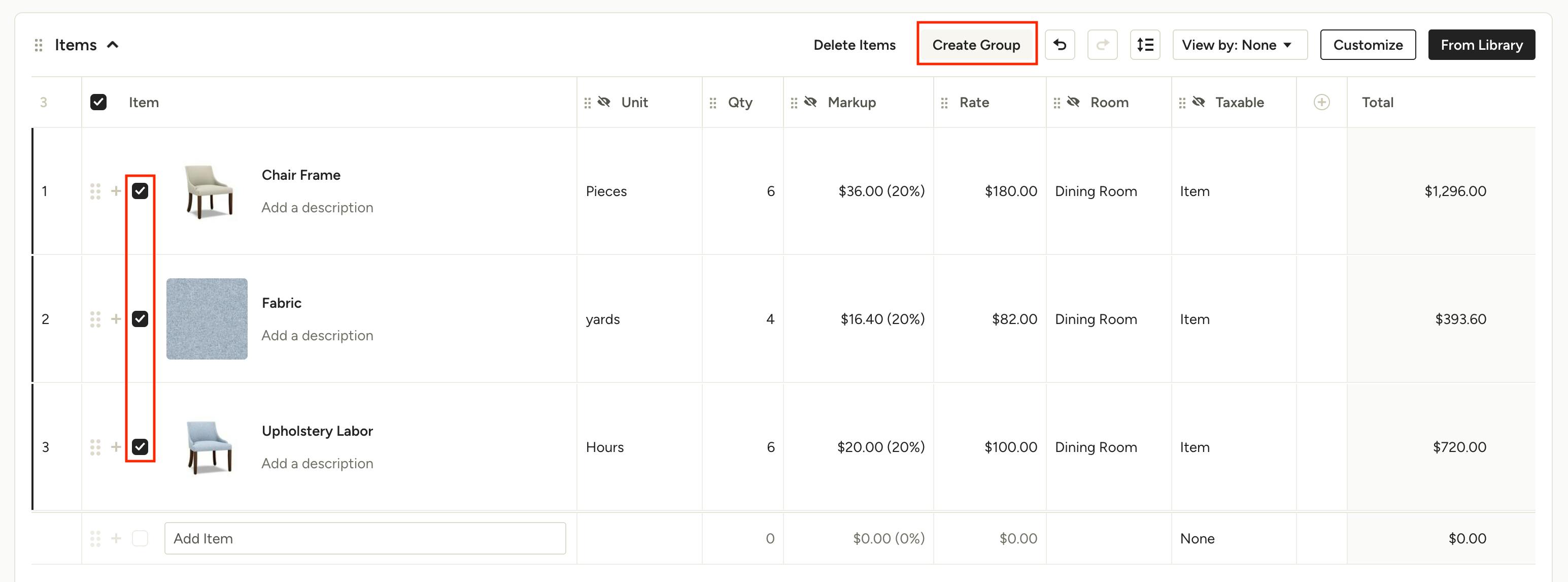Check the empty Add Item row checkbox
The width and height of the screenshot is (1568, 582).
click(141, 538)
